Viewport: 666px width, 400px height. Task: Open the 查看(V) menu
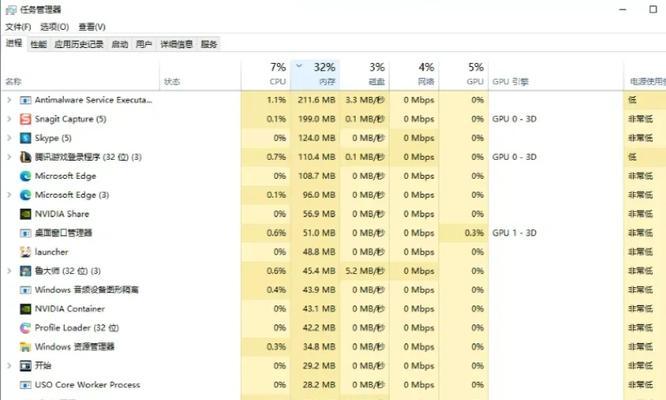tap(92, 27)
